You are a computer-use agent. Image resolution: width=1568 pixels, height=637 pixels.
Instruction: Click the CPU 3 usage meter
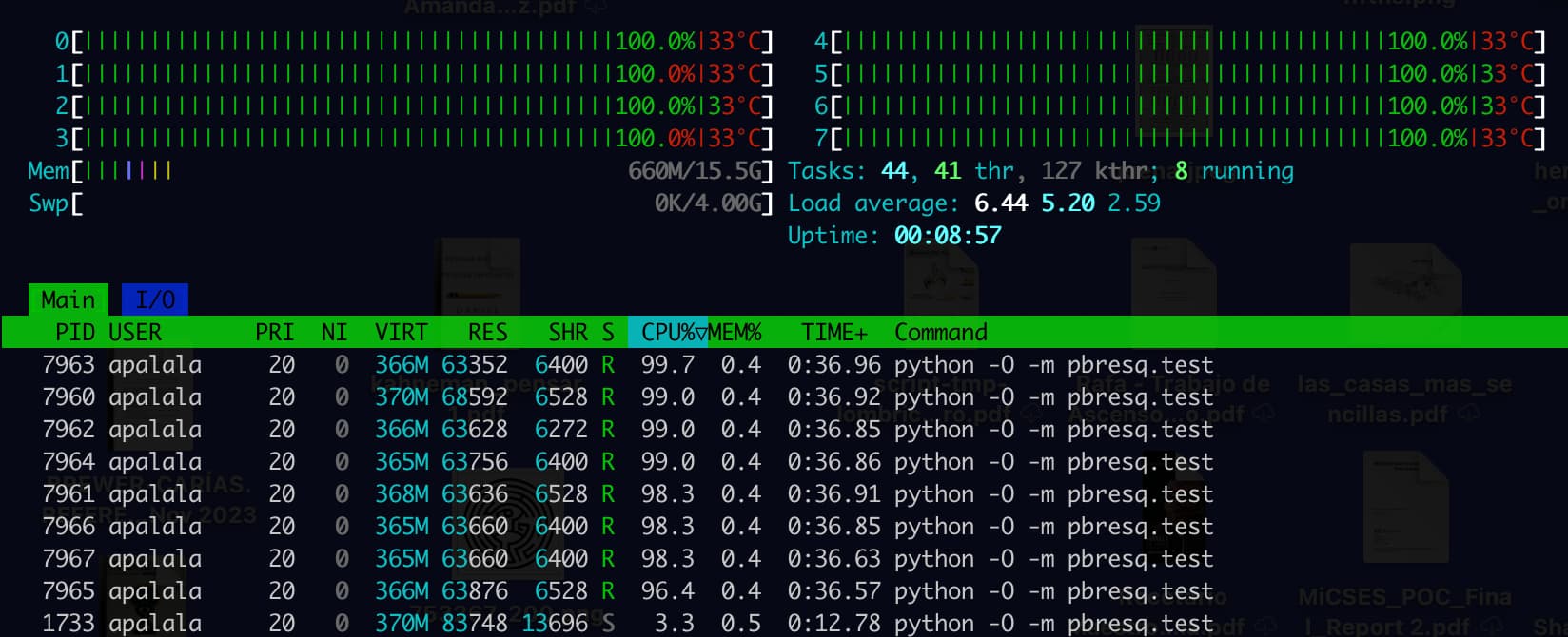(414, 139)
